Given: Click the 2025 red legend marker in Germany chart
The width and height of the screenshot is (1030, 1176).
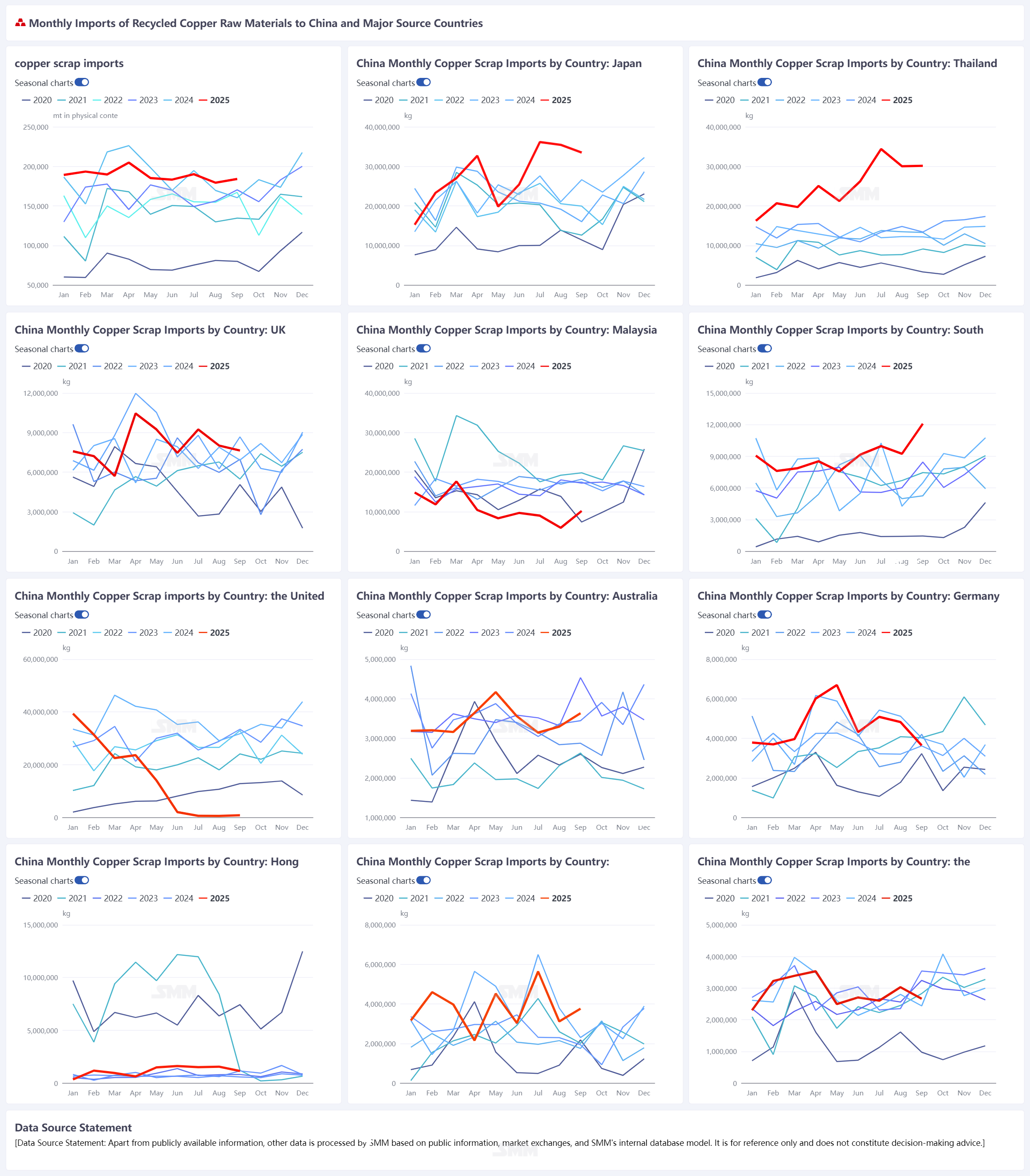Looking at the screenshot, I should coord(886,633).
